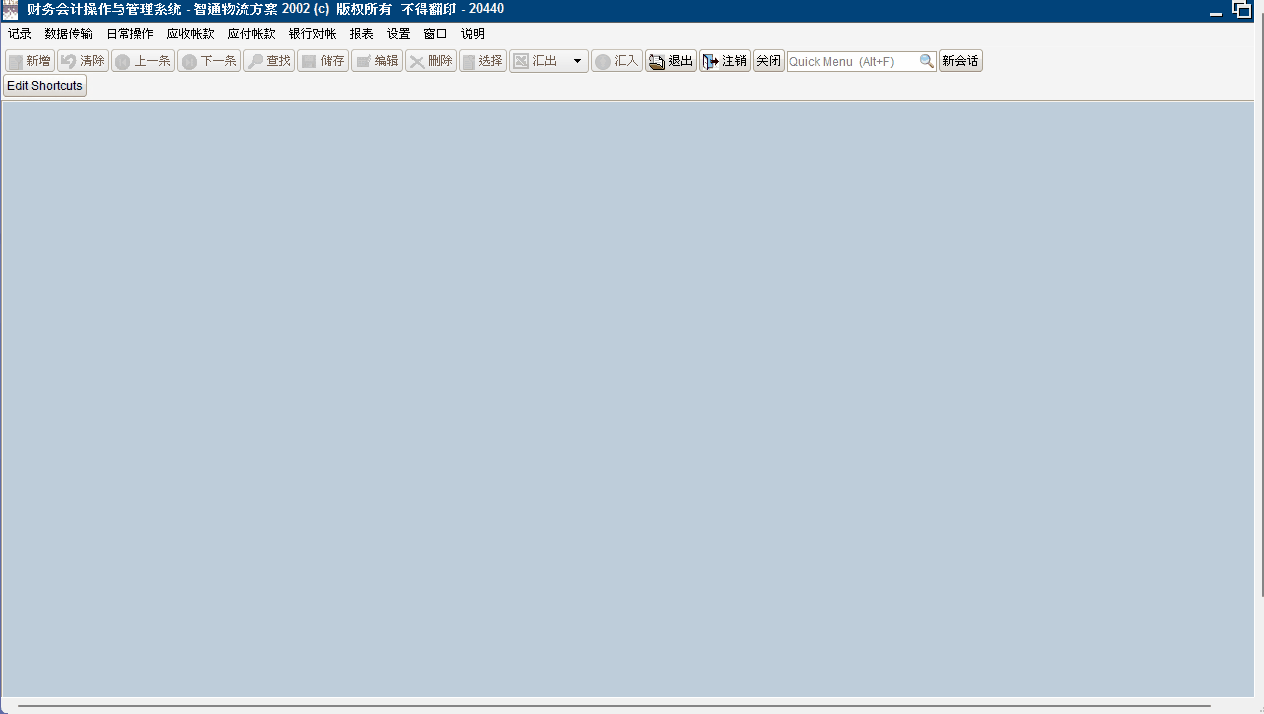Image resolution: width=1264 pixels, height=714 pixels.
Task: Go to next record with 下一条
Action: [209, 61]
